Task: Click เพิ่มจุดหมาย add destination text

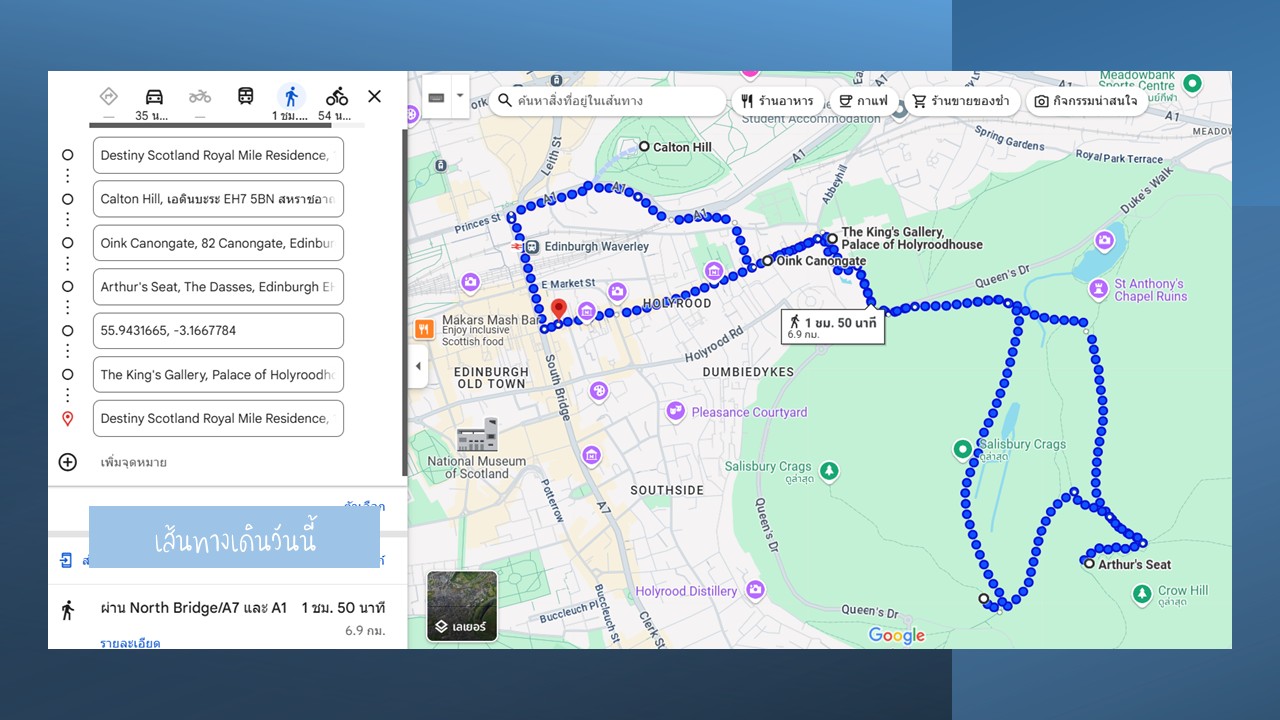Action: pyautogui.click(x=133, y=462)
